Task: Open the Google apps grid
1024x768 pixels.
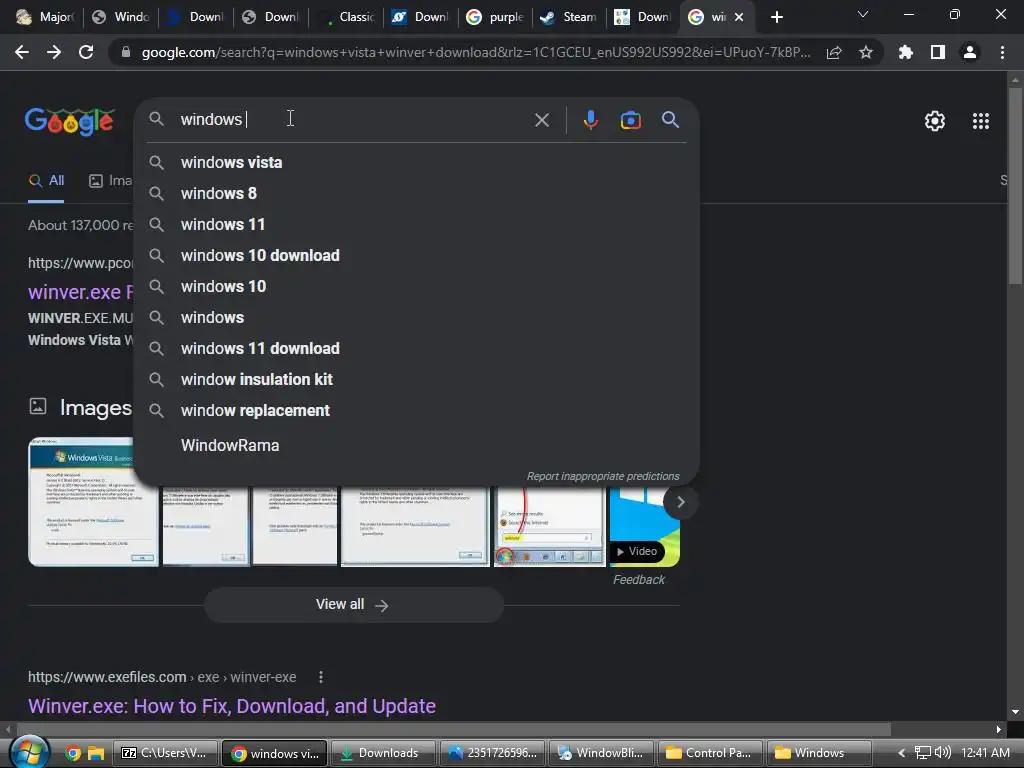Action: click(980, 121)
